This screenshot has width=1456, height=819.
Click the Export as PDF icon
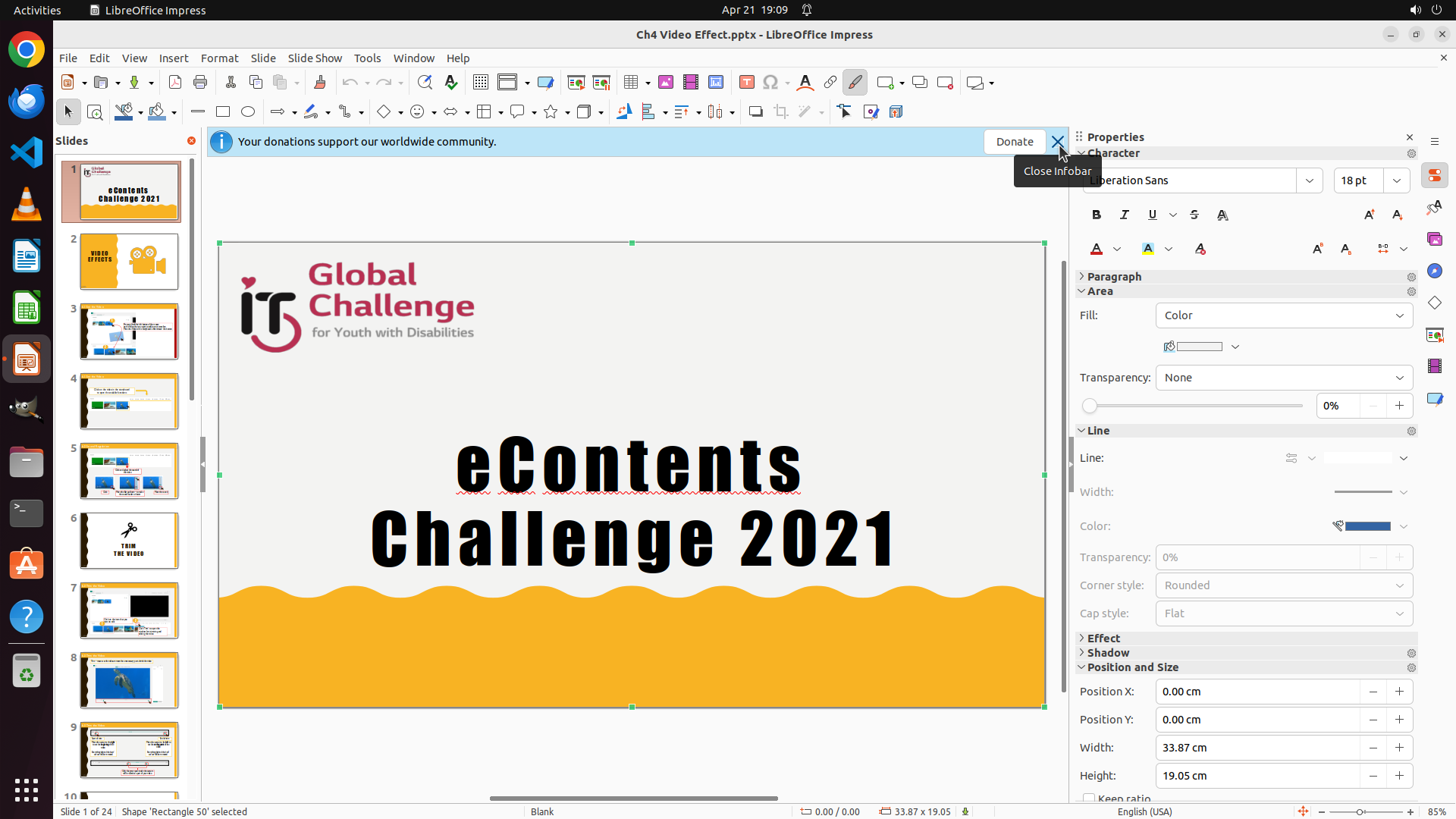(175, 83)
